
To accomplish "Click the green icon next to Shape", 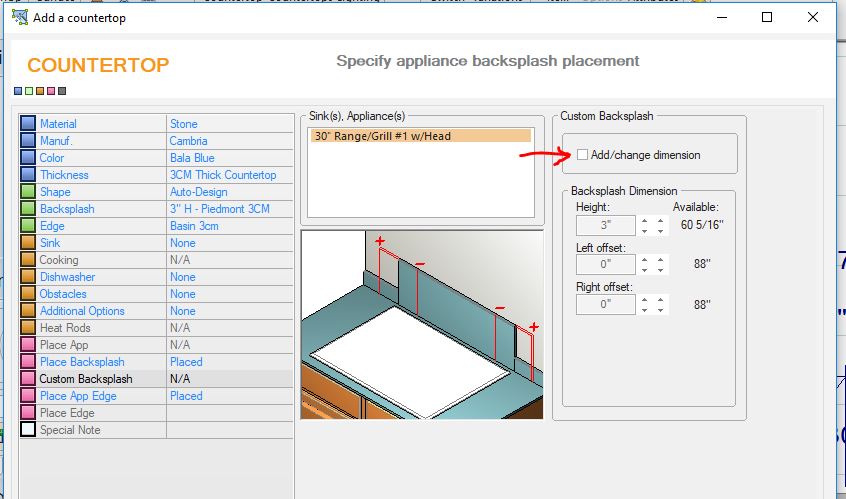I will coord(28,192).
